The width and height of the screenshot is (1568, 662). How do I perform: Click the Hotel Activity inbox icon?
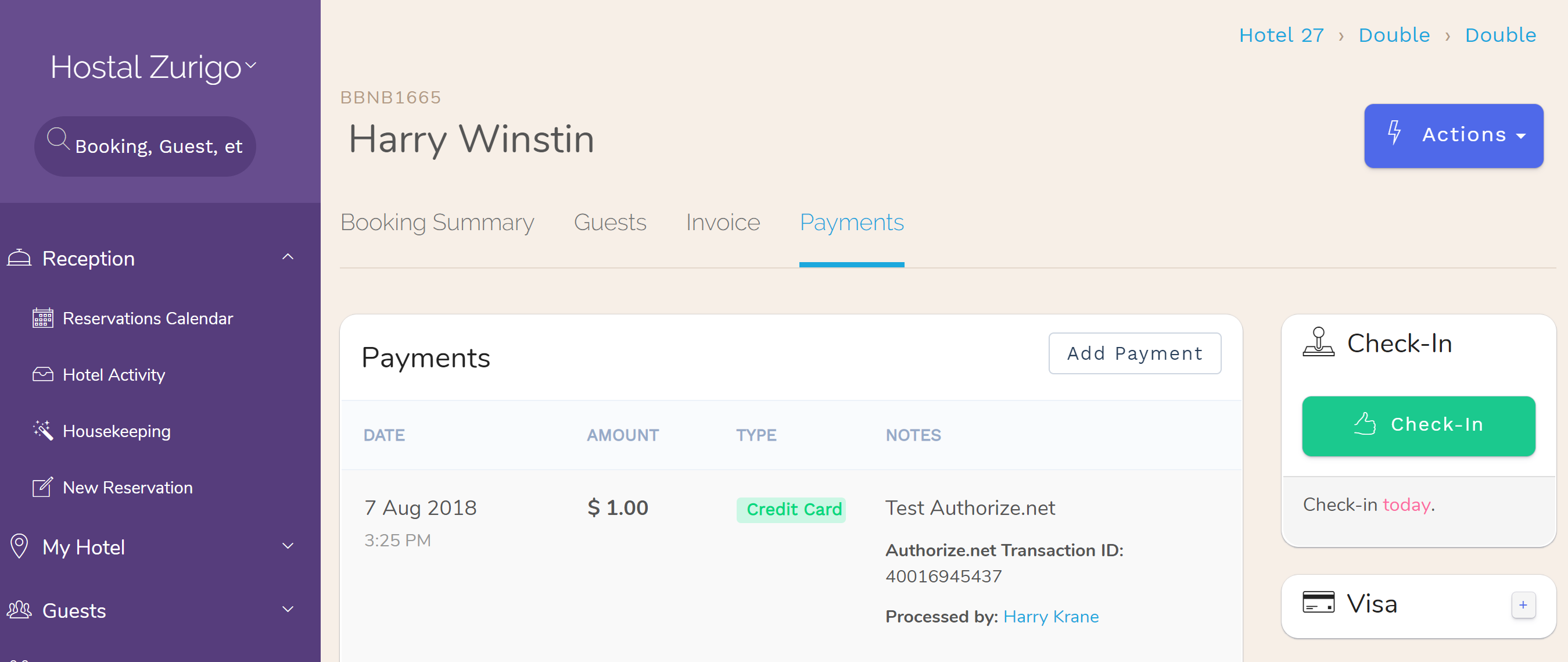[x=42, y=374]
